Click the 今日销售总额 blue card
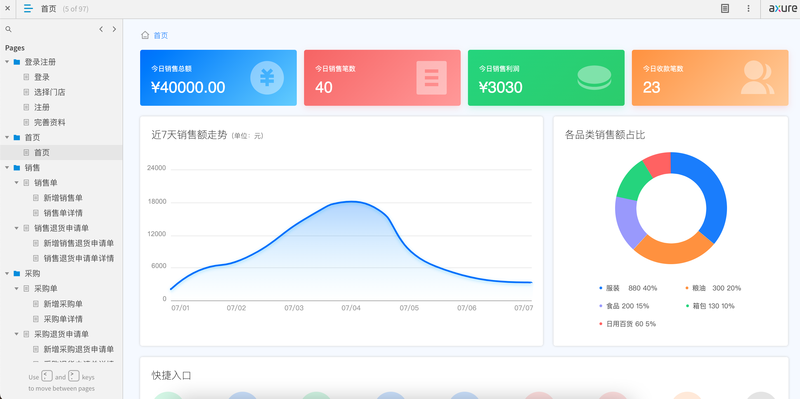 (x=218, y=78)
